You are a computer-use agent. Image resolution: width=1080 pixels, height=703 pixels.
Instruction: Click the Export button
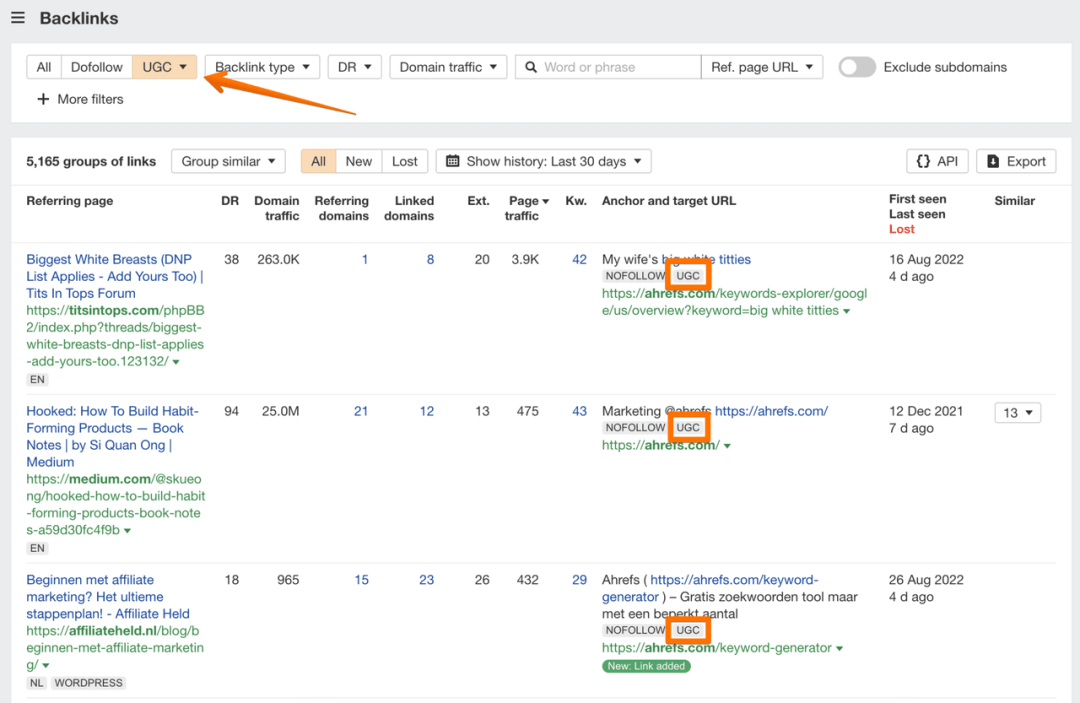(x=1016, y=161)
